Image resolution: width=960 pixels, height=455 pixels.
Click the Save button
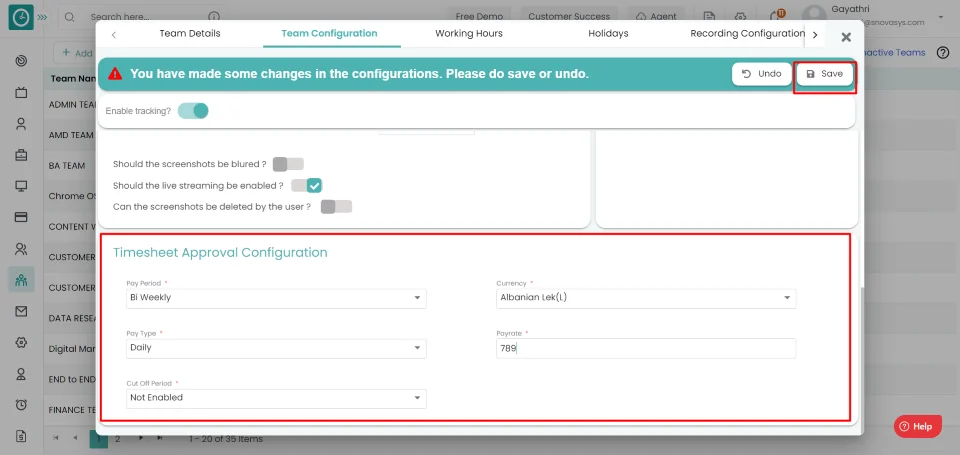824,74
